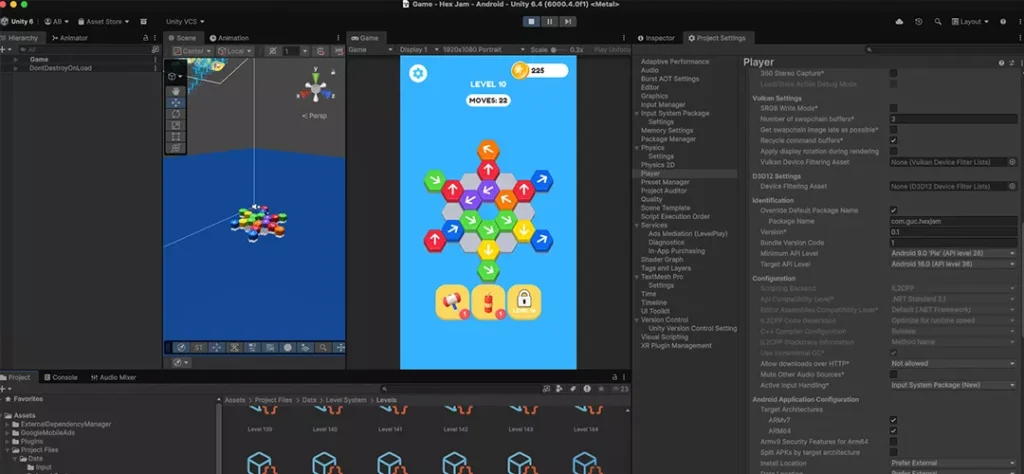
Task: Select the Scale tool in Scene toolbar
Action: click(174, 125)
